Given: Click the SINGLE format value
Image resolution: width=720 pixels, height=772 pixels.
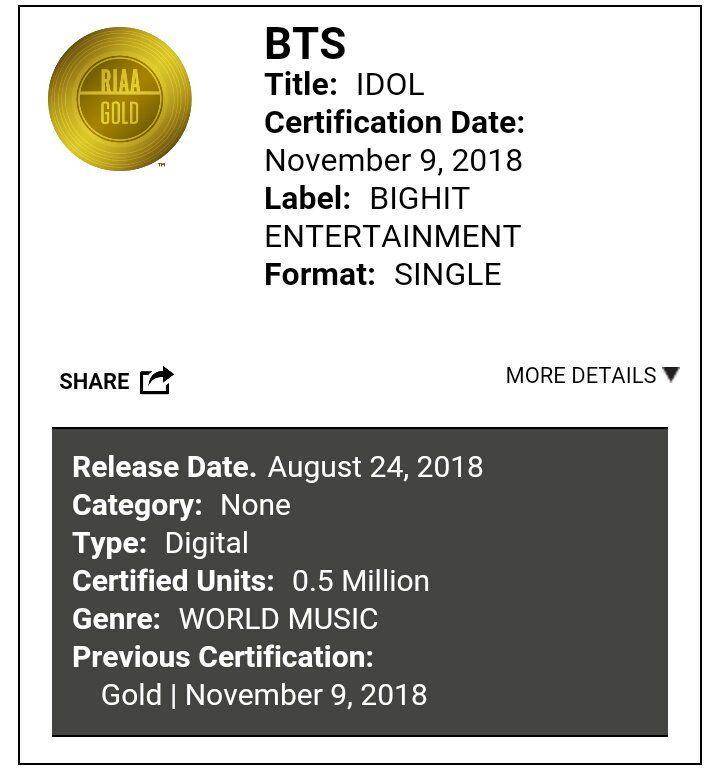Looking at the screenshot, I should point(448,274).
